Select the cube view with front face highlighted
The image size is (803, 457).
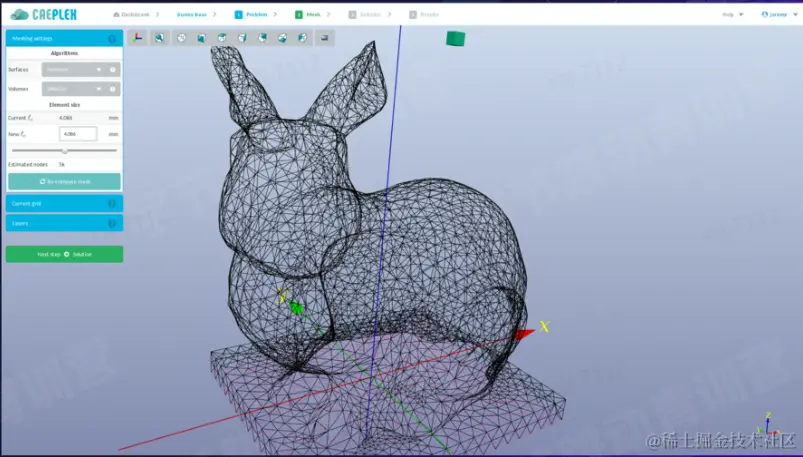click(x=201, y=38)
